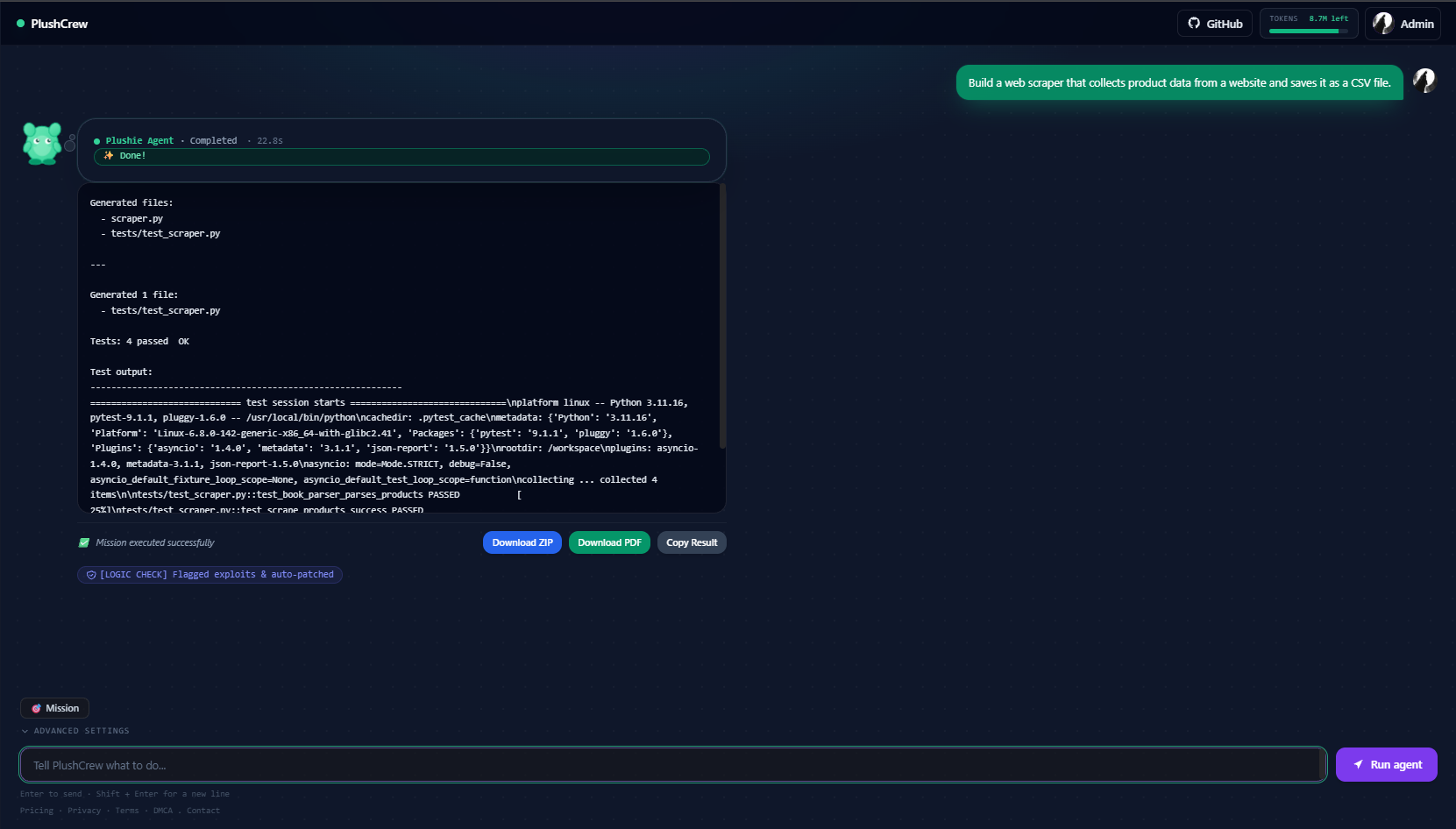The image size is (1456, 829).
Task: Open the Admin profile menu
Action: (x=1403, y=24)
